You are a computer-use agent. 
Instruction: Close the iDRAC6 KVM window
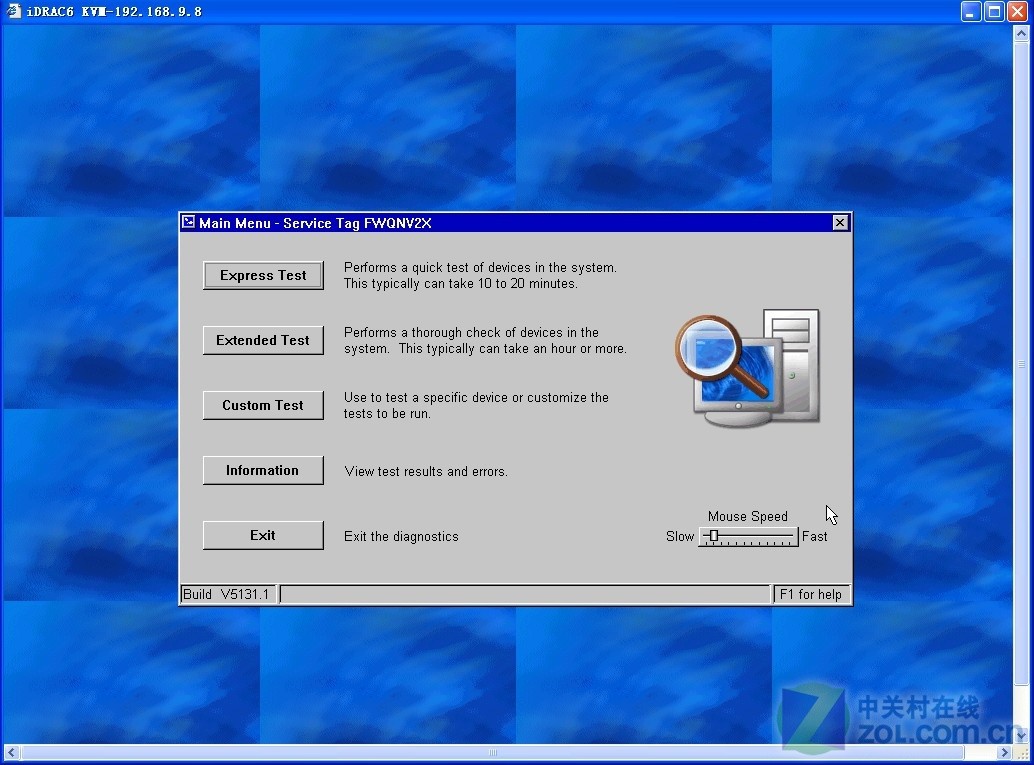coord(1017,11)
